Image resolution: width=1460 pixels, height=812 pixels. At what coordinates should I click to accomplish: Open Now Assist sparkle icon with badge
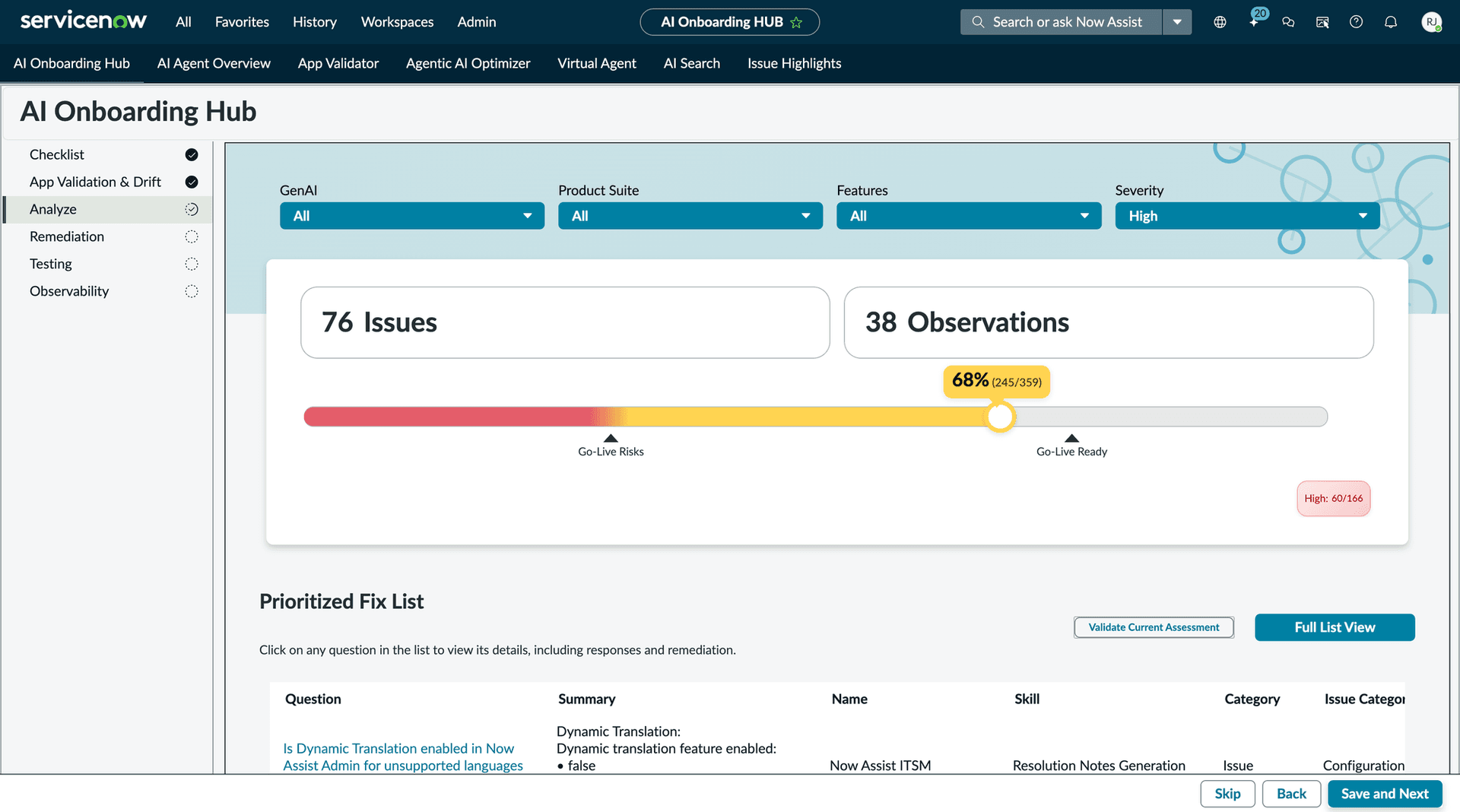(x=1255, y=21)
